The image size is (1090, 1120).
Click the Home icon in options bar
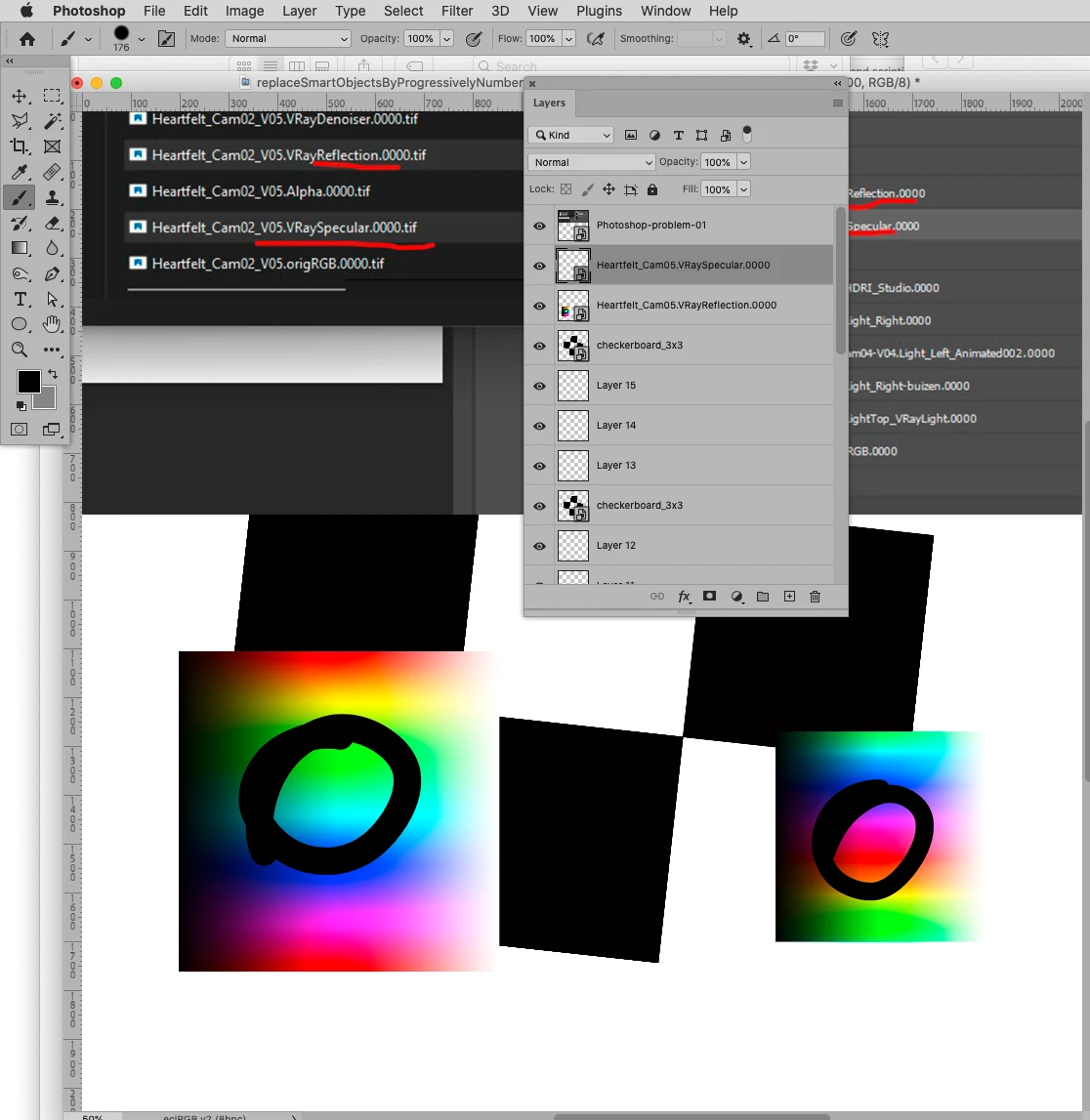27,39
